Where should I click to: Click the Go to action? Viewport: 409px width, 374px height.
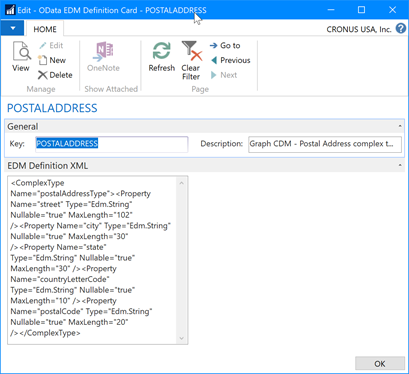click(x=225, y=45)
